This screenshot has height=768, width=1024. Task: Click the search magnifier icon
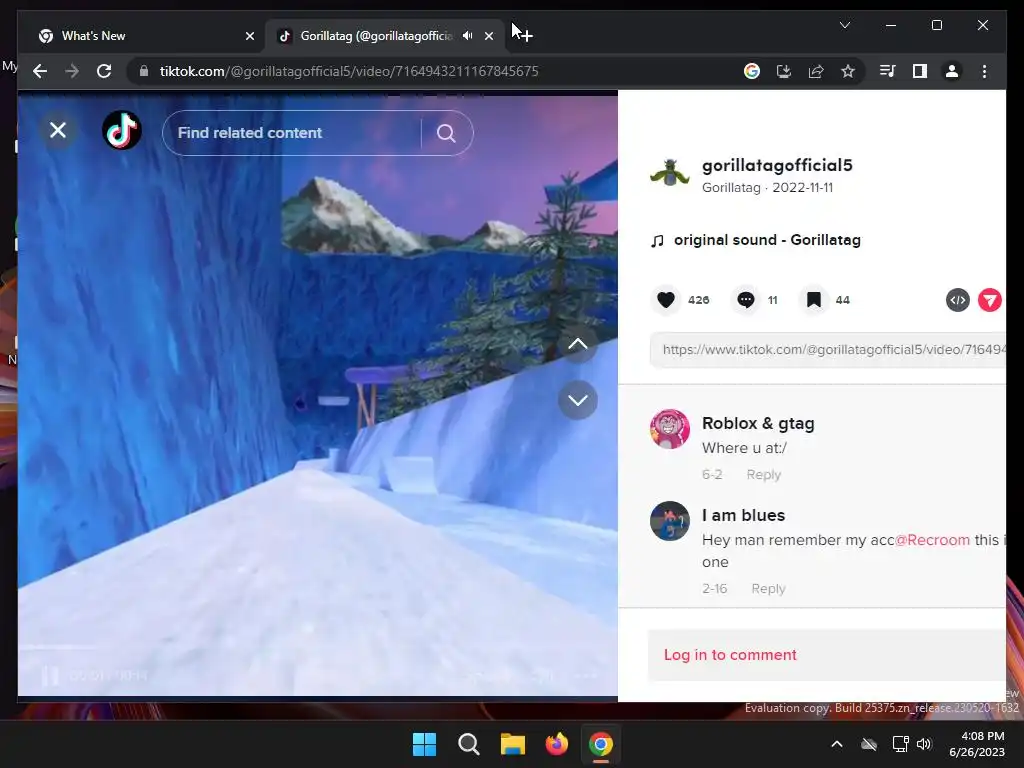tap(446, 133)
